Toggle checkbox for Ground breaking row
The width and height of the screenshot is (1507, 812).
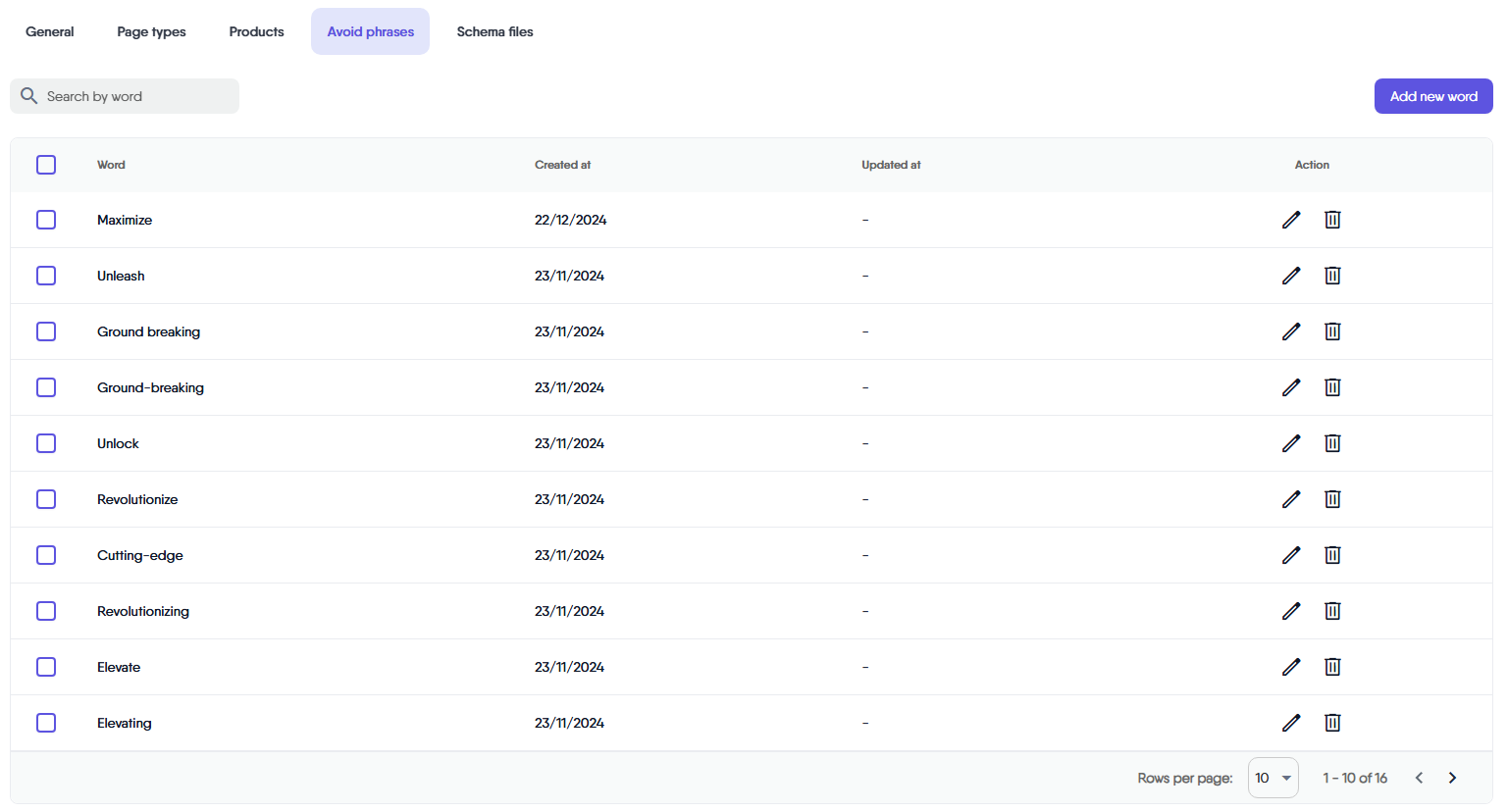(x=46, y=331)
